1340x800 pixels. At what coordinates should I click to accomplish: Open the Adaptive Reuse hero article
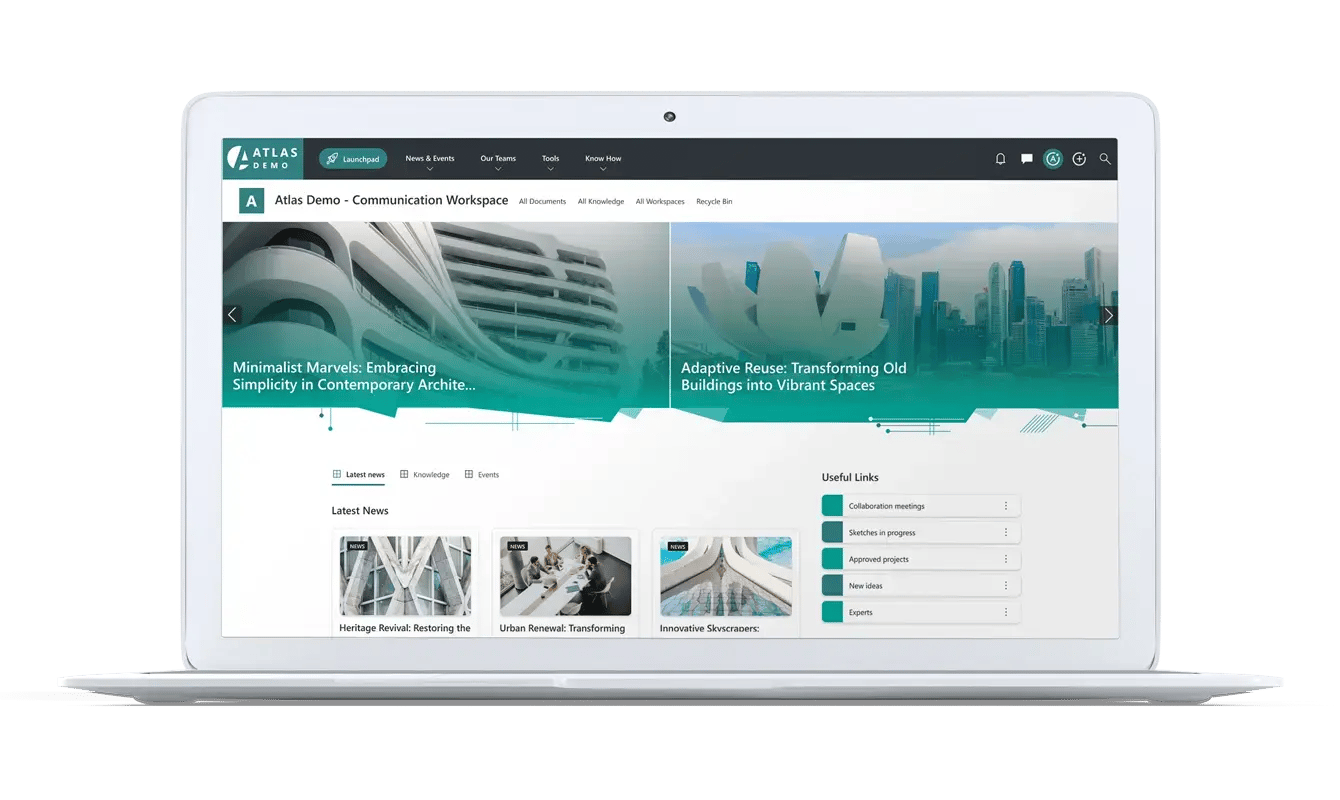pyautogui.click(x=894, y=315)
